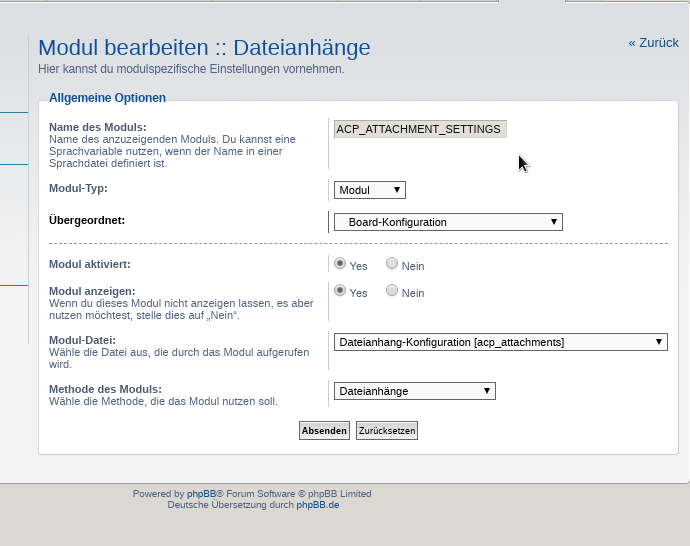Choose Nein for Modul anzeigen
Viewport: 690px width, 546px height.
(x=392, y=291)
